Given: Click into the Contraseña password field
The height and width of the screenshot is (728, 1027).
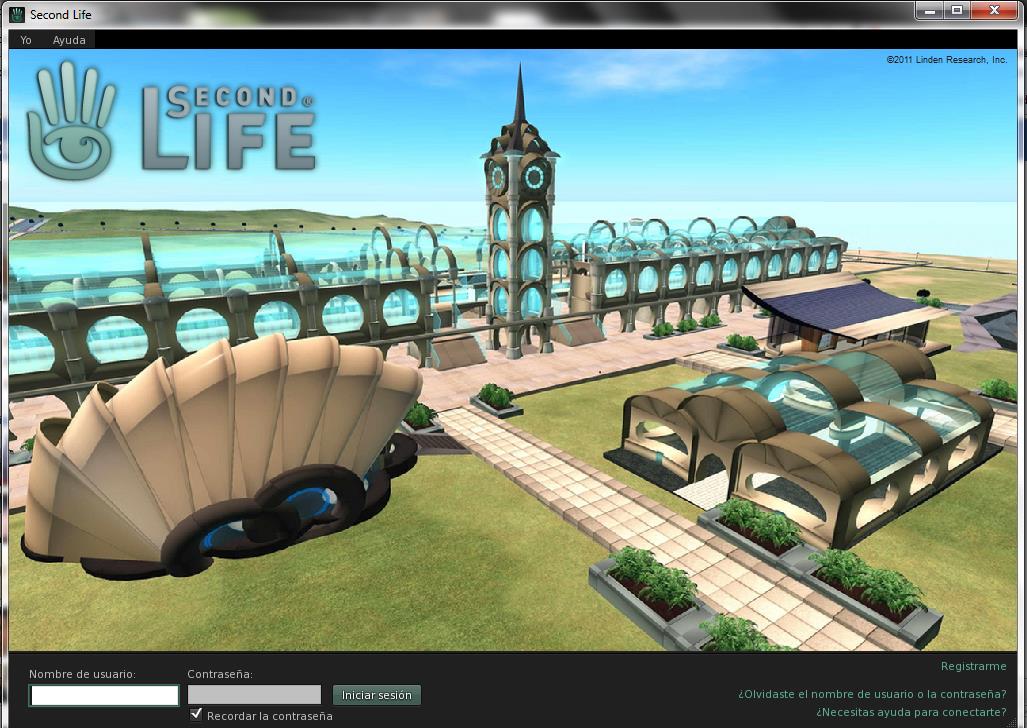Looking at the screenshot, I should pyautogui.click(x=254, y=695).
